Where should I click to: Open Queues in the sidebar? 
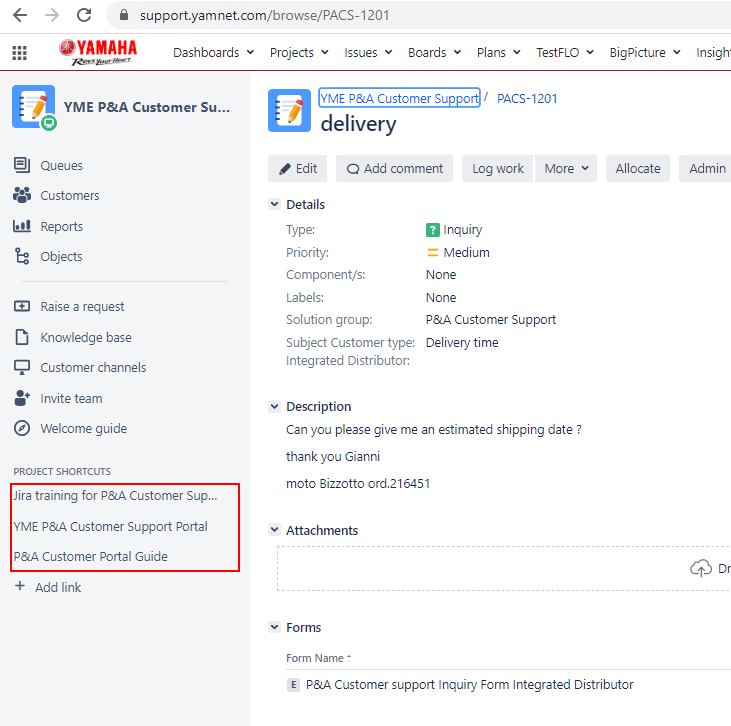[x=61, y=166]
